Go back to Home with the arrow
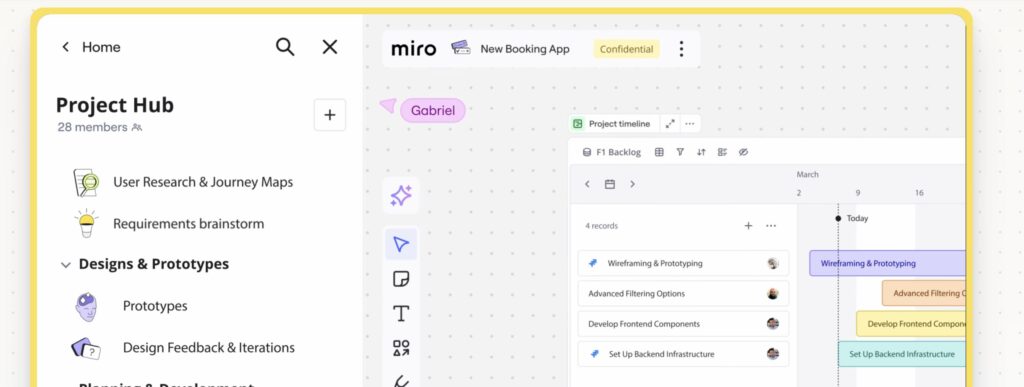1024x387 pixels. [65, 47]
